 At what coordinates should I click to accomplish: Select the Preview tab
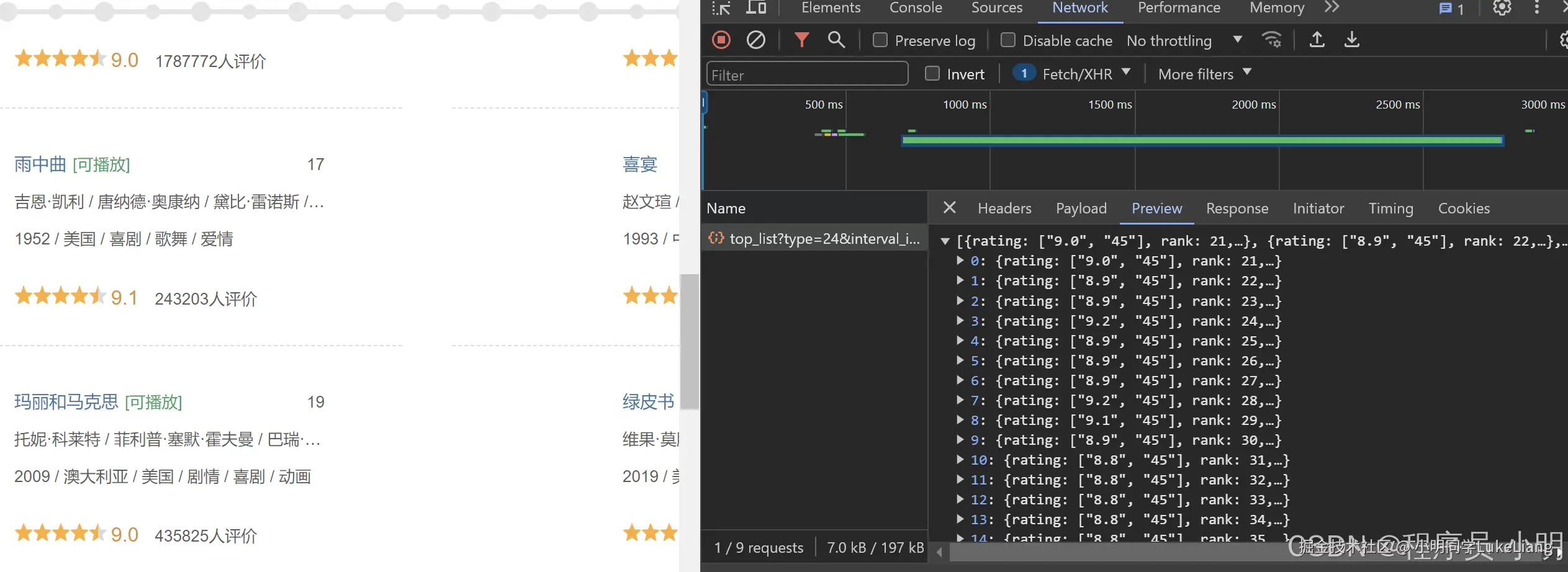click(1156, 208)
